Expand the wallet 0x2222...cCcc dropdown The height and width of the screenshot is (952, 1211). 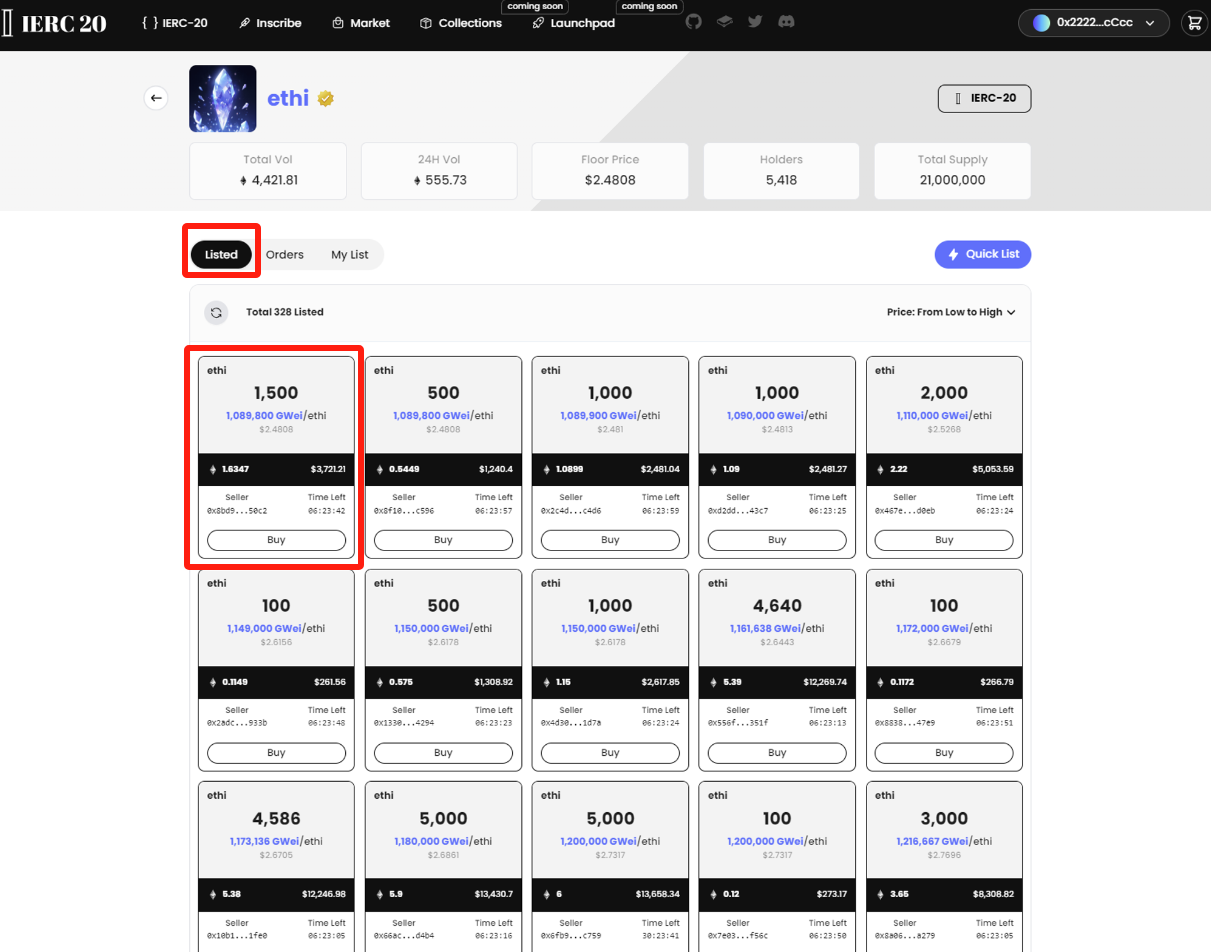pyautogui.click(x=1093, y=23)
